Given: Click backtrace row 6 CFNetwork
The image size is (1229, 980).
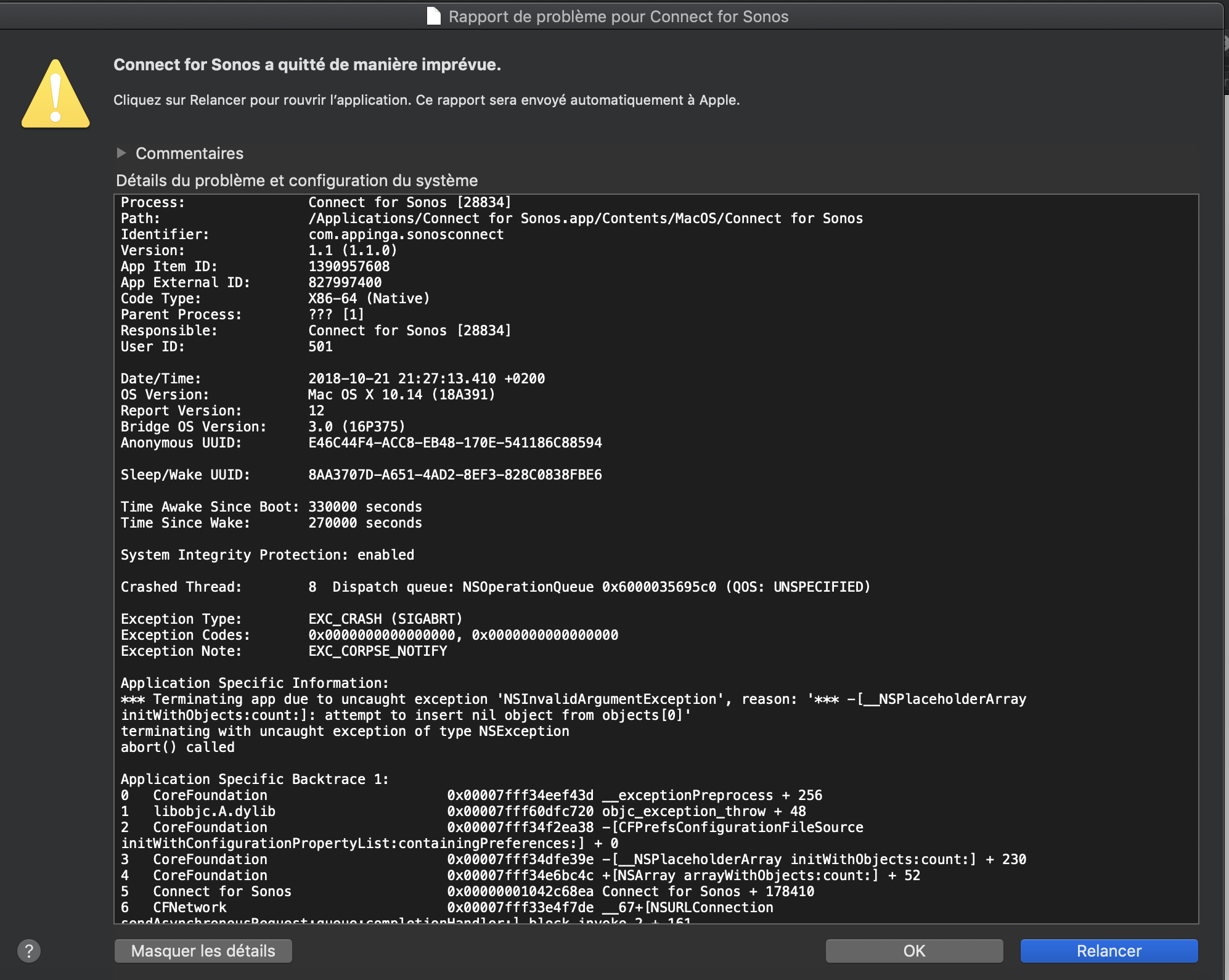Looking at the screenshot, I should coord(447,907).
